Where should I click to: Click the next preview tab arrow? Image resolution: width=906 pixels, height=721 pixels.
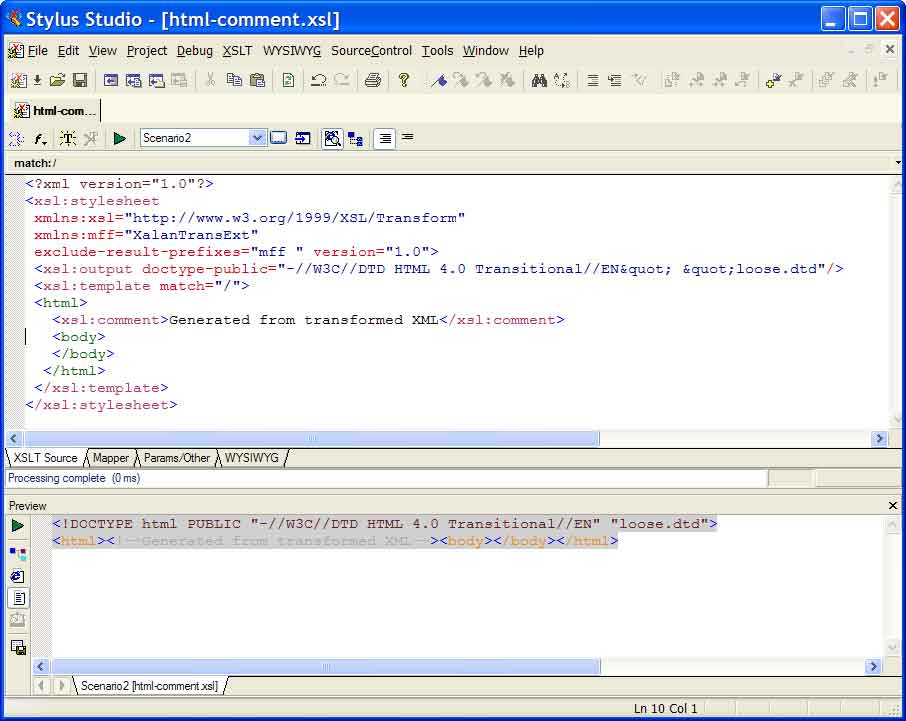[x=60, y=686]
